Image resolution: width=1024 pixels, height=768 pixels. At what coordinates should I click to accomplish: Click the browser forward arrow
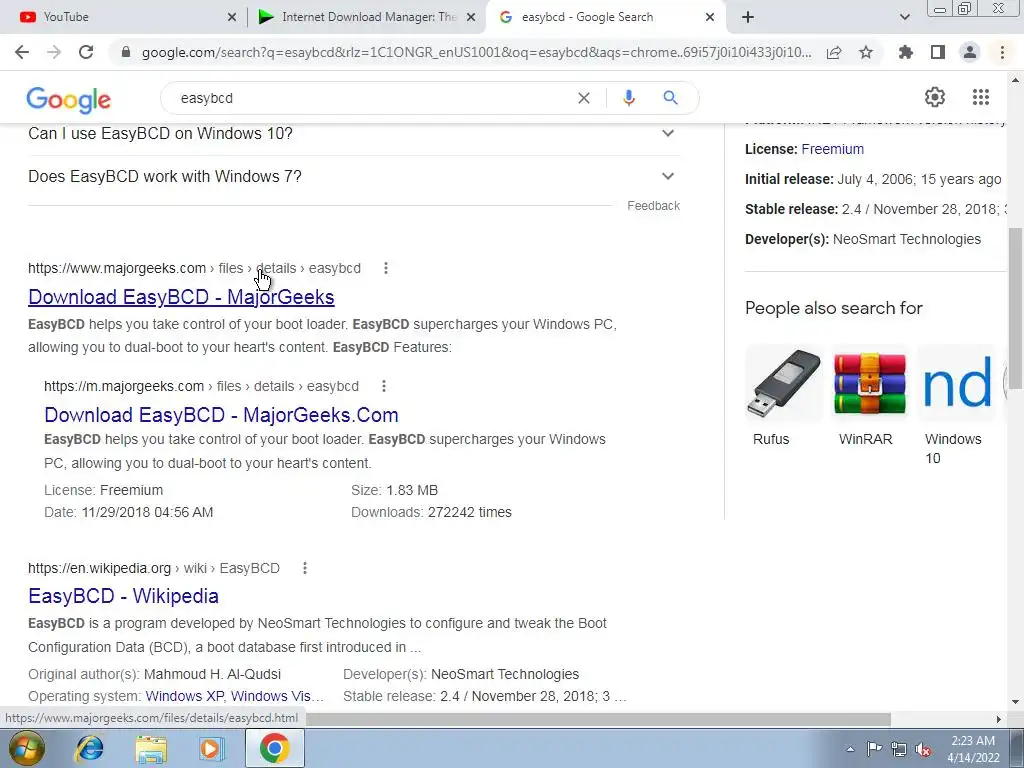[54, 52]
